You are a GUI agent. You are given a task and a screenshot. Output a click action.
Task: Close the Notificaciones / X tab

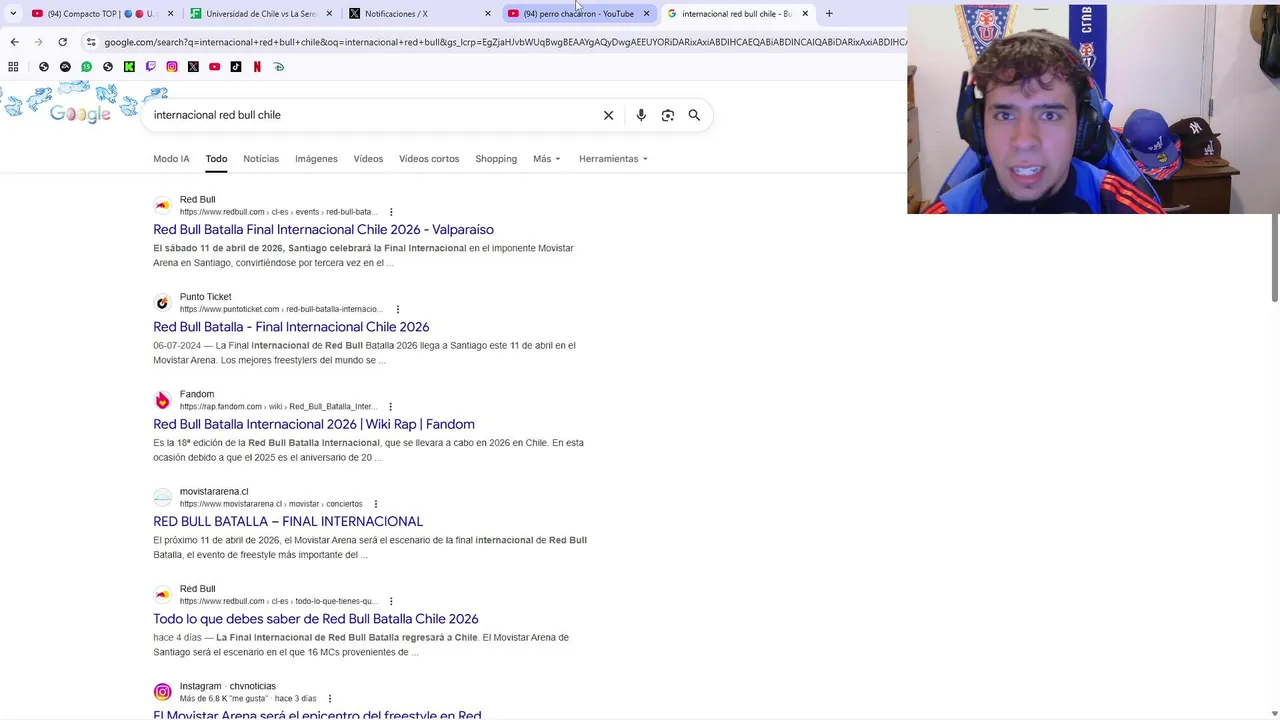click(488, 14)
